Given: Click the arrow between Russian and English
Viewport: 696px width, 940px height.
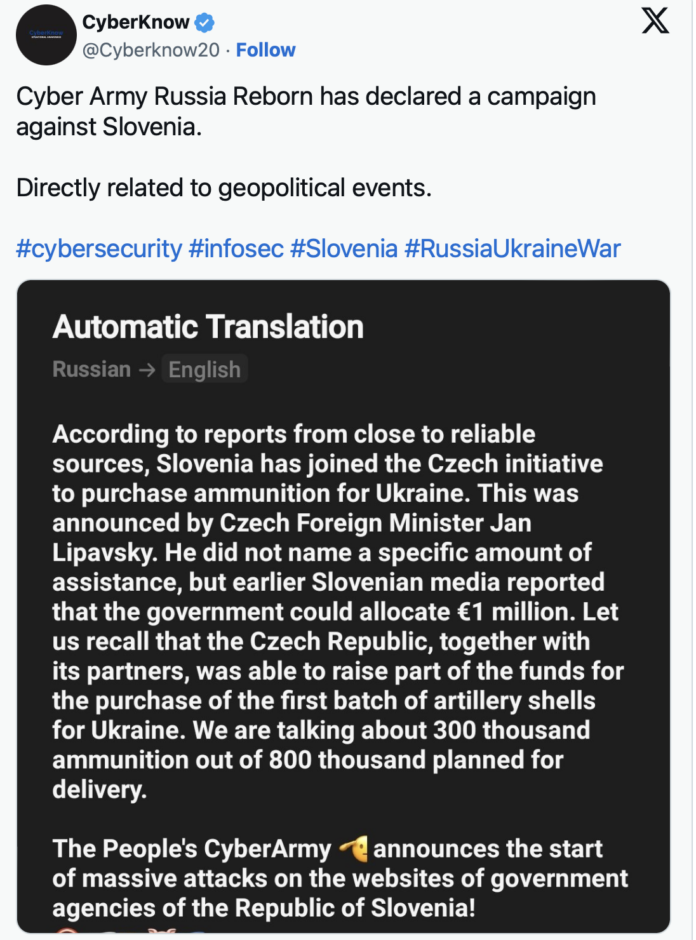Looking at the screenshot, I should (x=147, y=370).
